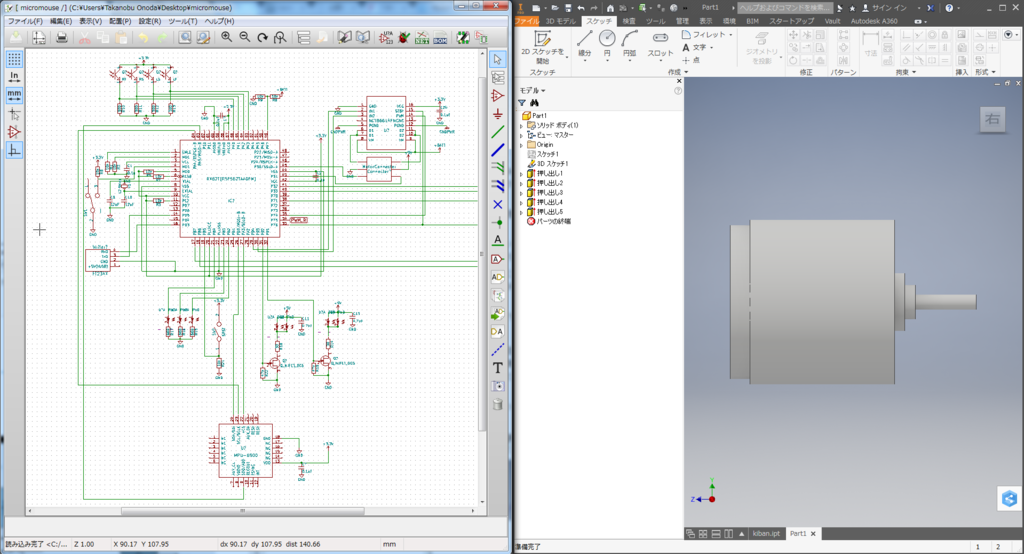Image resolution: width=1024 pixels, height=554 pixels.
Task: Open the 拘束 panel dropdown
Action: coord(906,72)
